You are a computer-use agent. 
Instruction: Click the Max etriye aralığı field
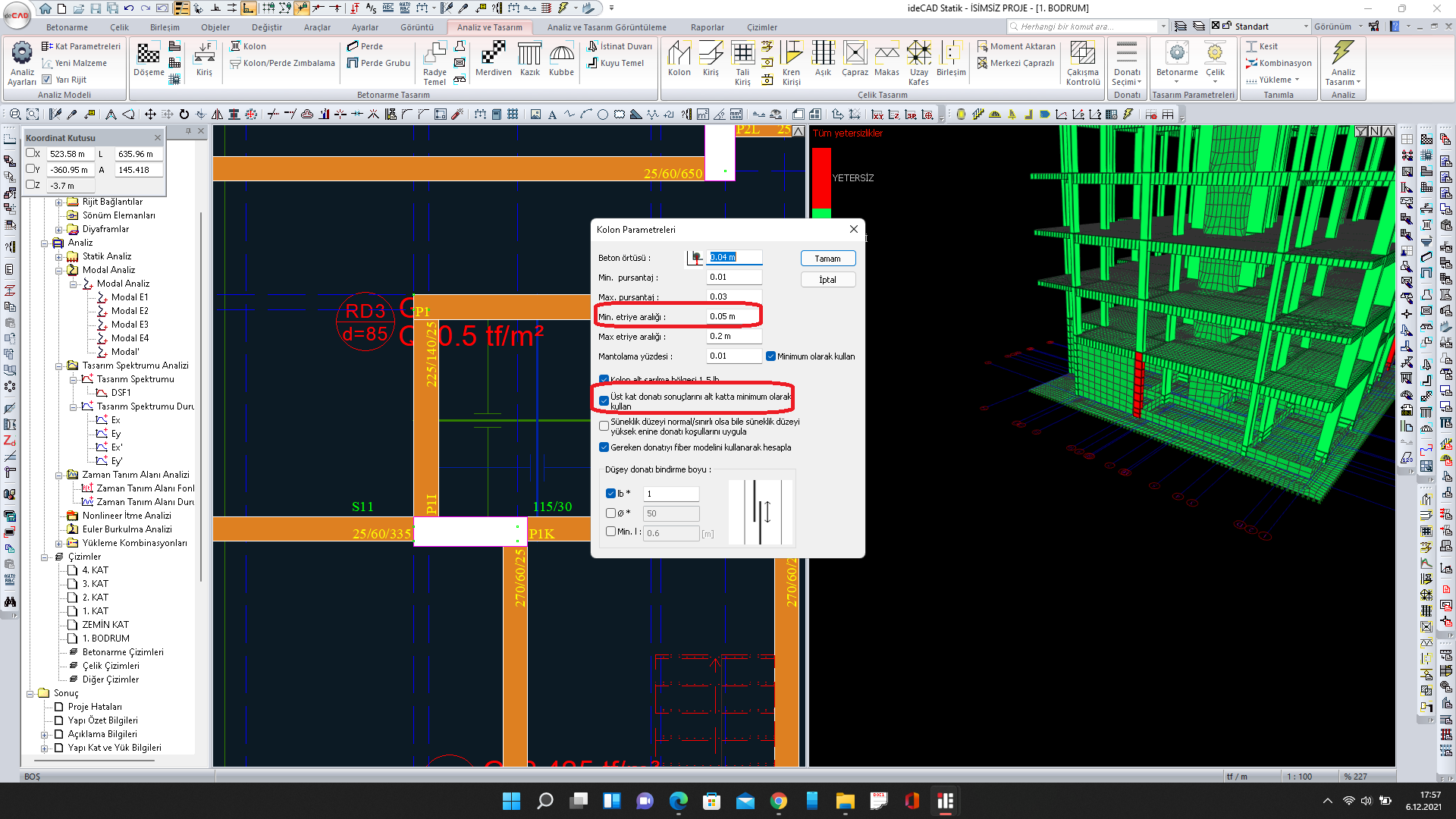(734, 336)
